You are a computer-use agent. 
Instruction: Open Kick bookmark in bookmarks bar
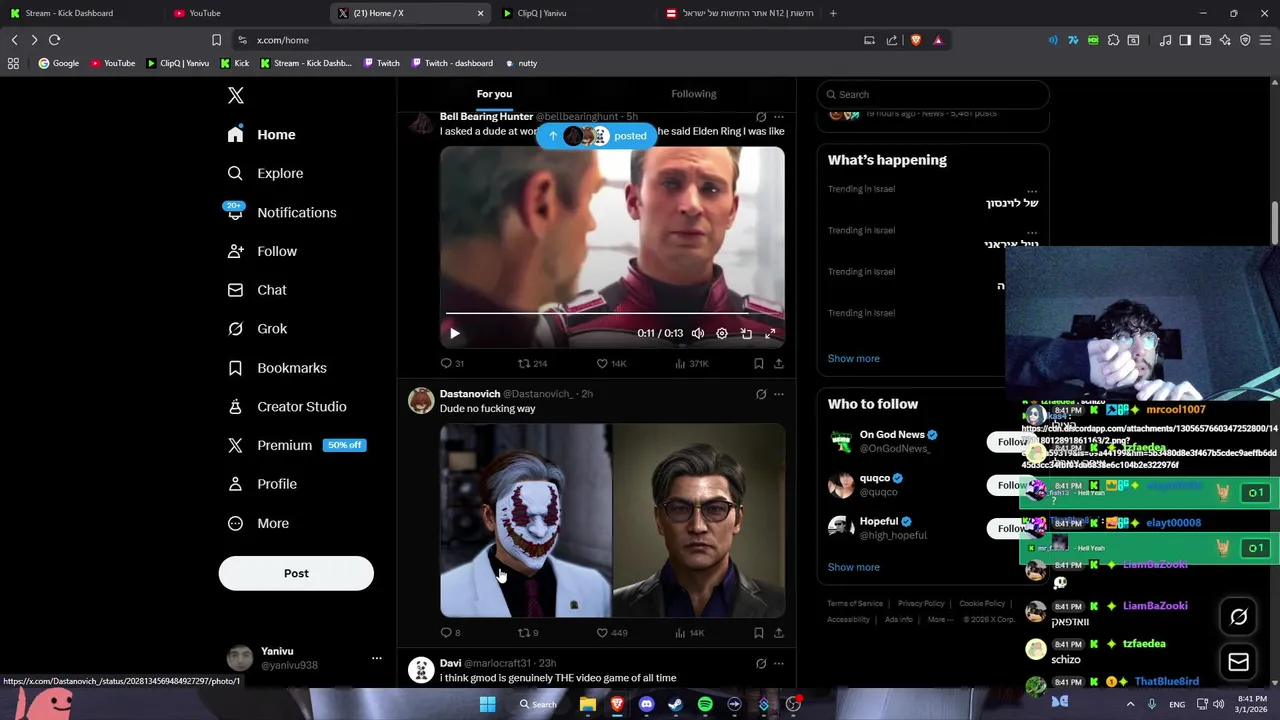235,63
